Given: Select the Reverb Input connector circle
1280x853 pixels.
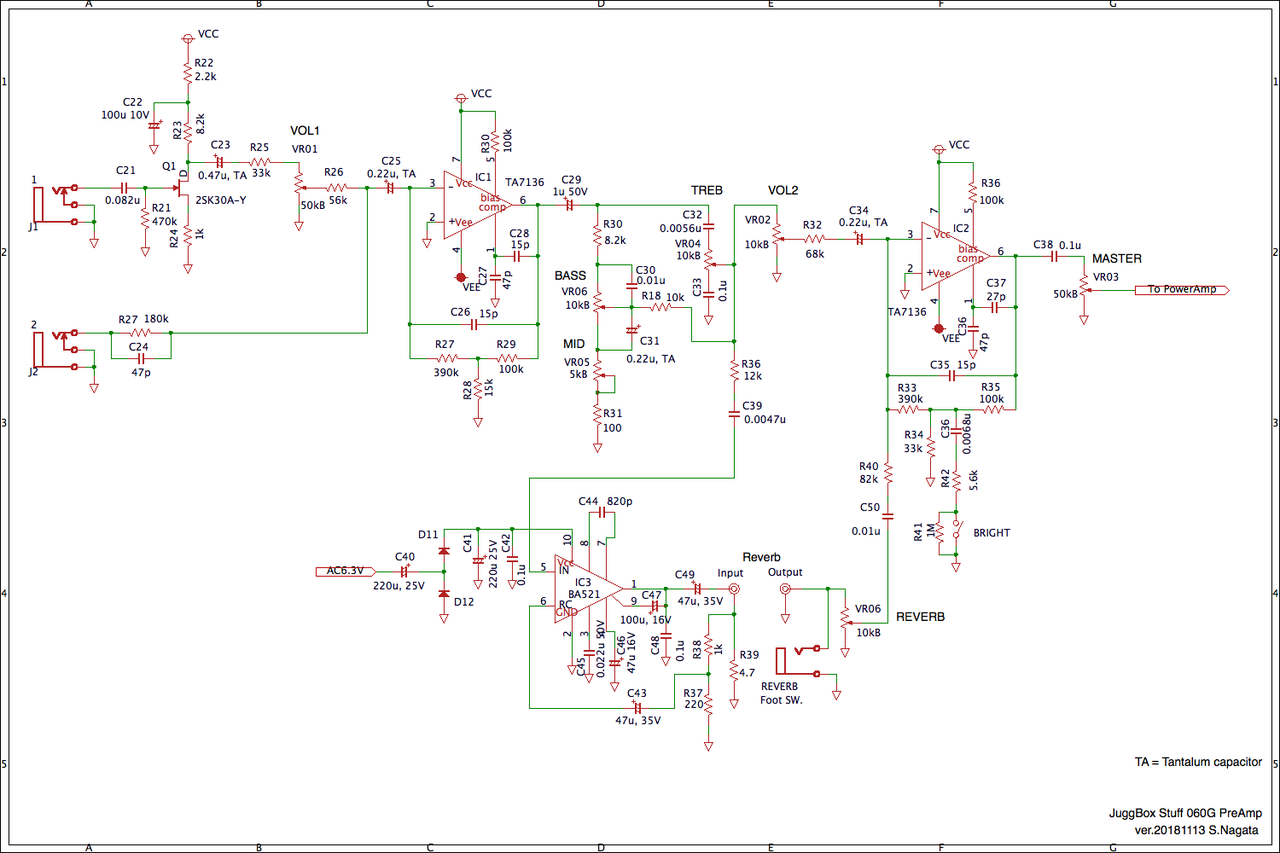Looking at the screenshot, I should (x=733, y=590).
